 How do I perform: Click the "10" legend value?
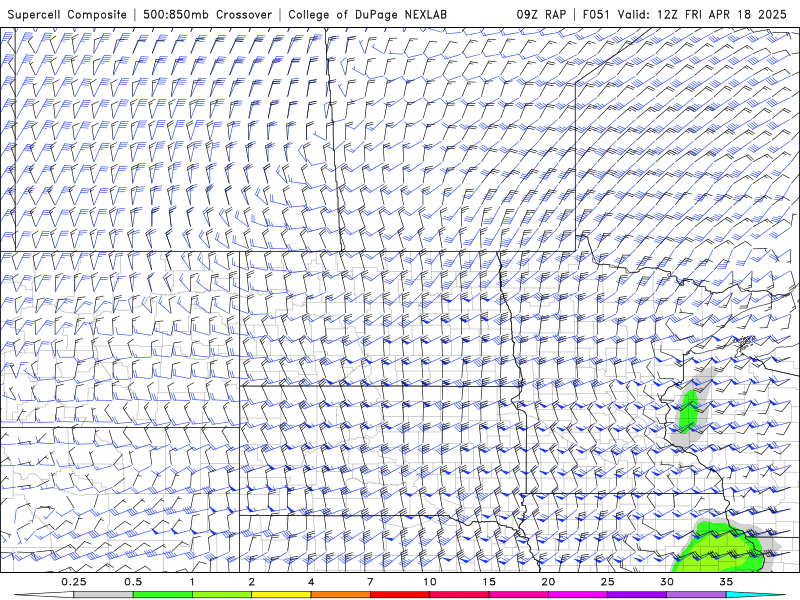(430, 582)
